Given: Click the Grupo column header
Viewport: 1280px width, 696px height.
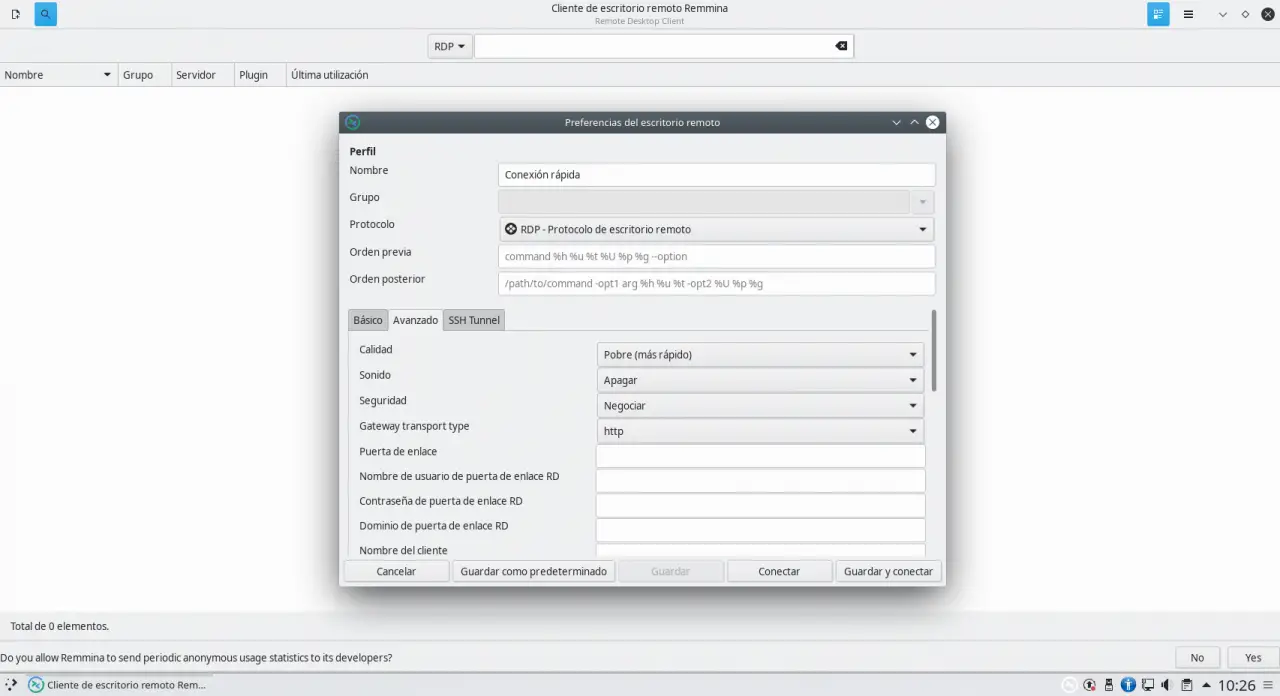Looking at the screenshot, I should [x=143, y=75].
